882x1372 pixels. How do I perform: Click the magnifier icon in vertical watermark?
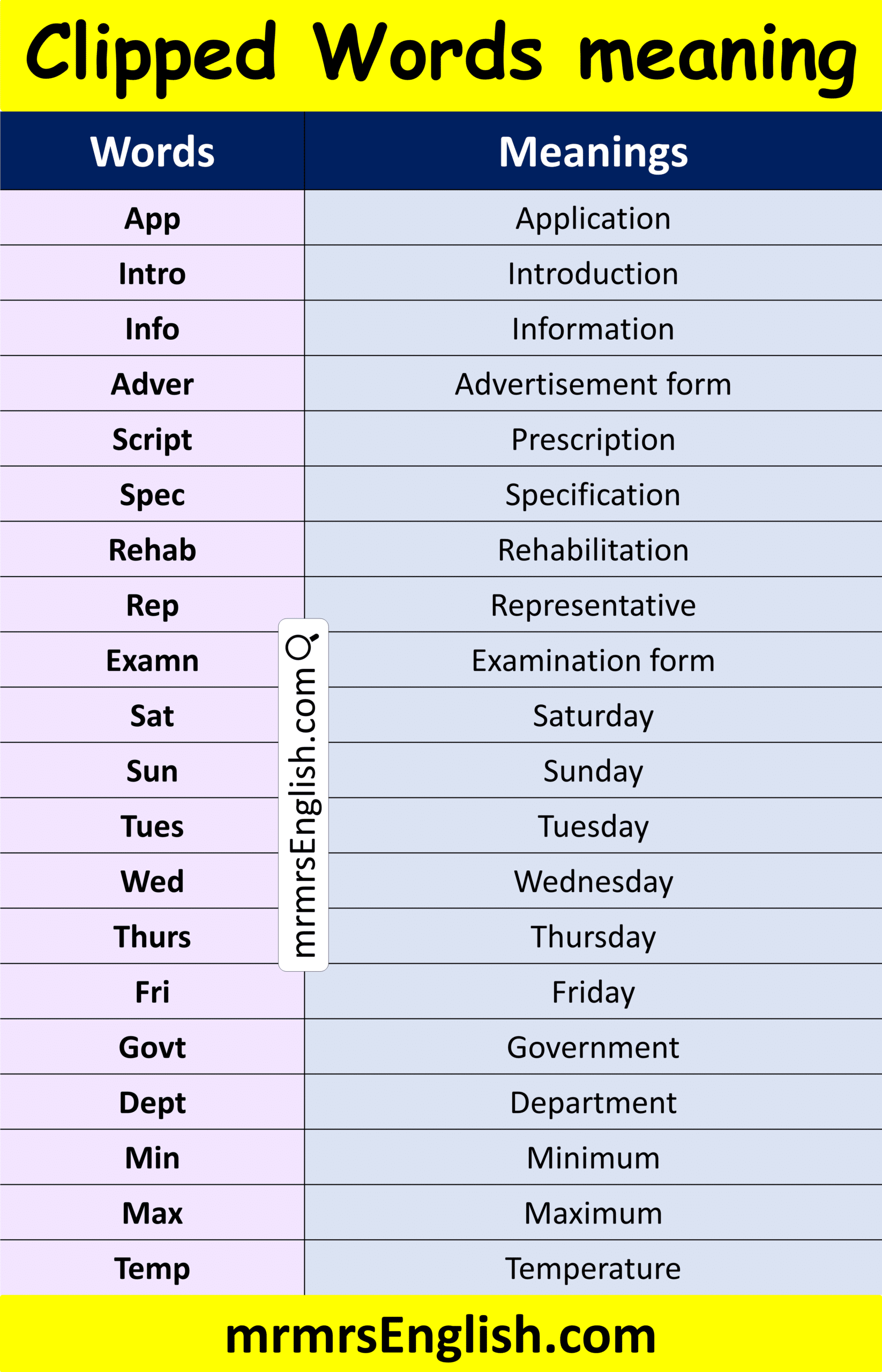click(x=302, y=646)
